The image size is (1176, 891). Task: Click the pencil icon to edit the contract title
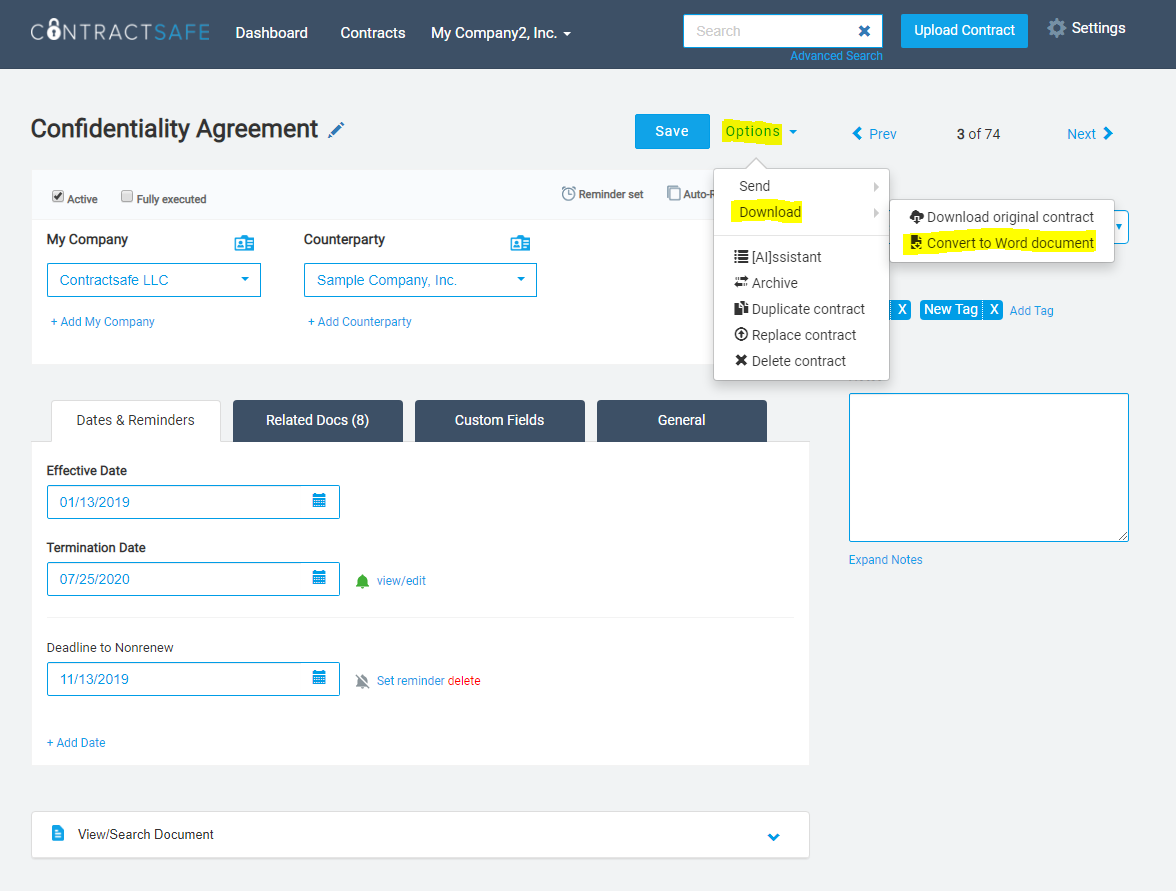pos(336,130)
